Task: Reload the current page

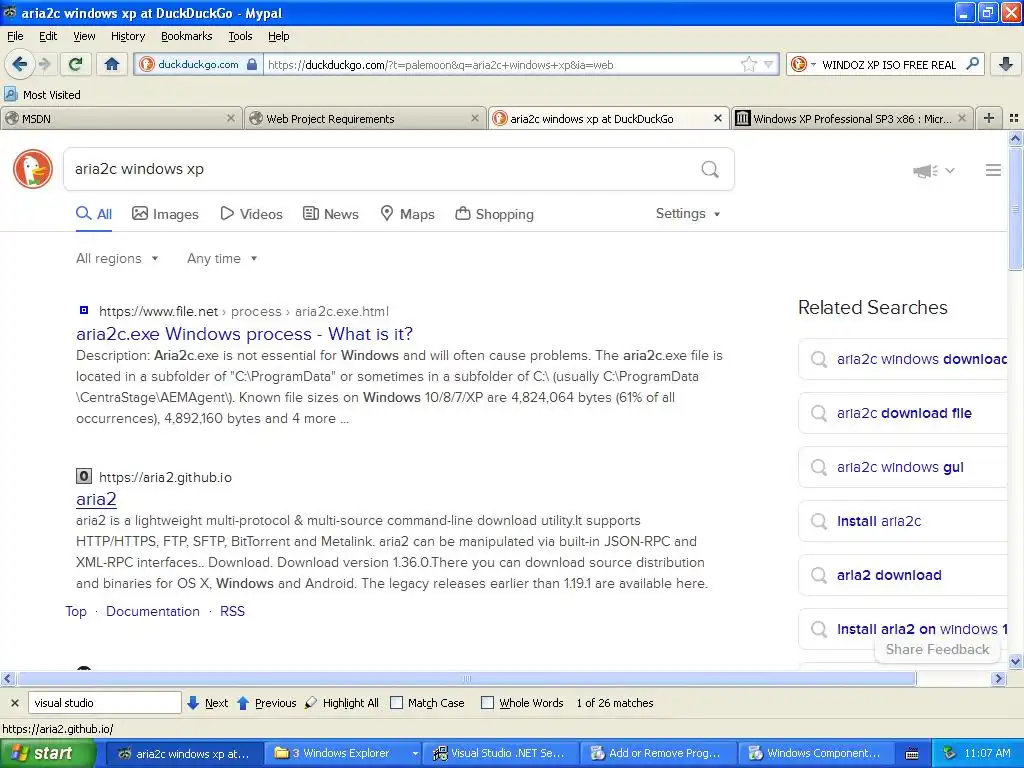Action: coord(76,64)
